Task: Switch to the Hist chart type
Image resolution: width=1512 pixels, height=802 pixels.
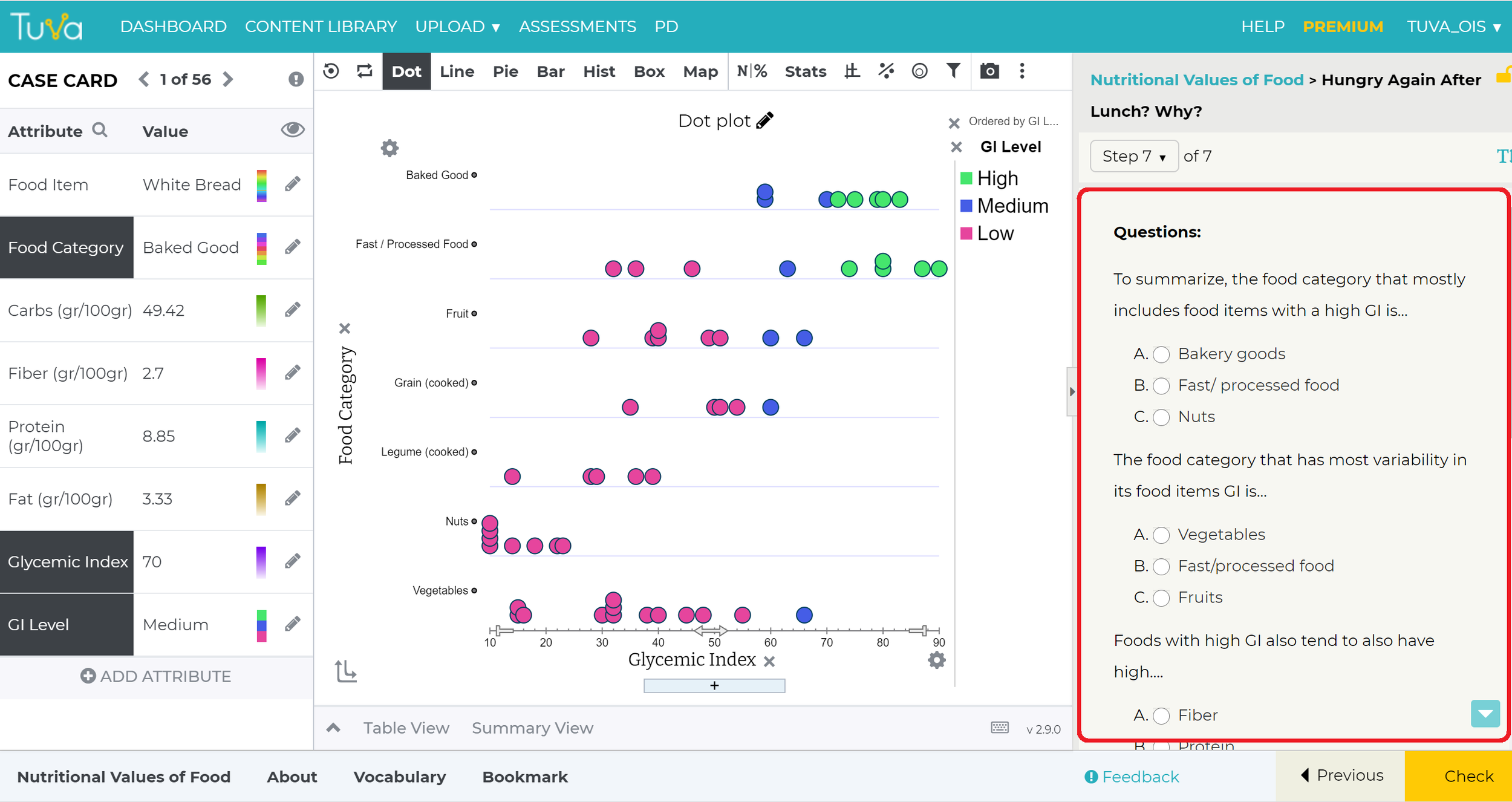Action: 599,71
